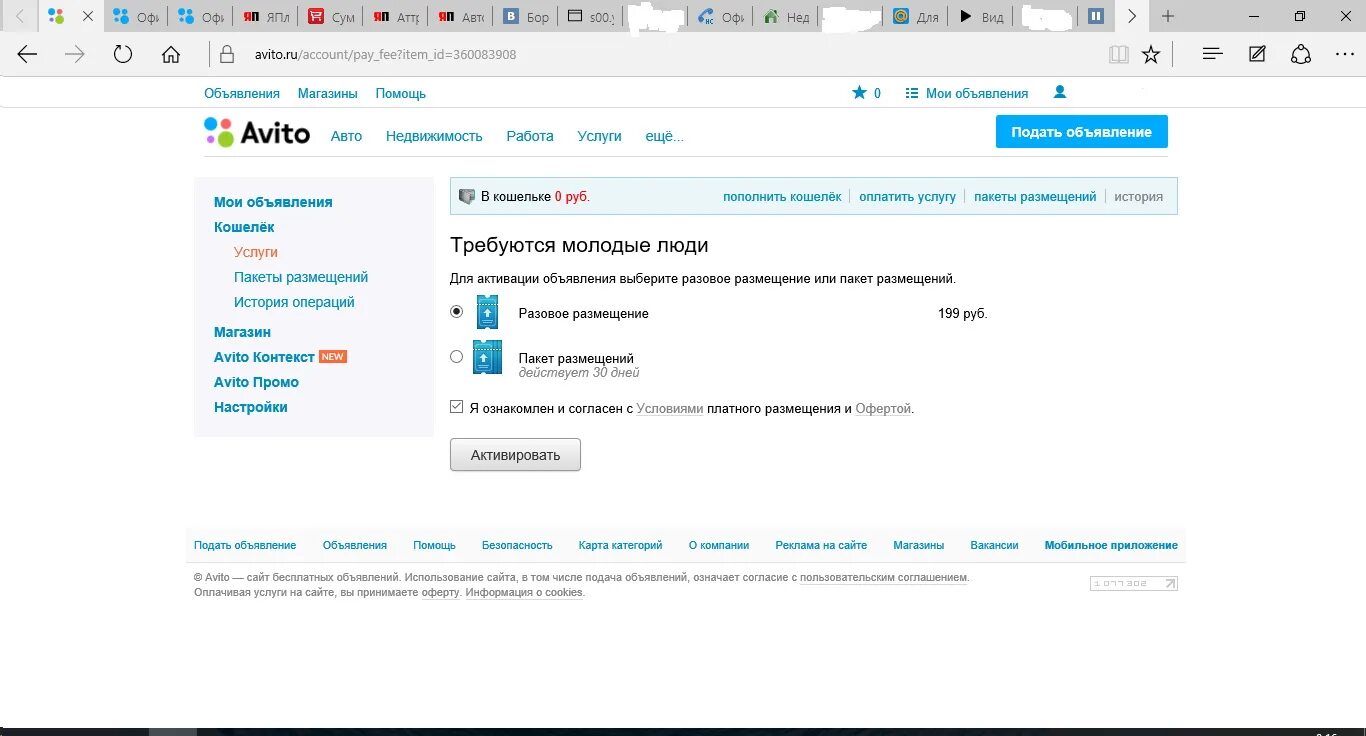Open Объявления in top navigation
This screenshot has height=736, width=1366.
(242, 93)
